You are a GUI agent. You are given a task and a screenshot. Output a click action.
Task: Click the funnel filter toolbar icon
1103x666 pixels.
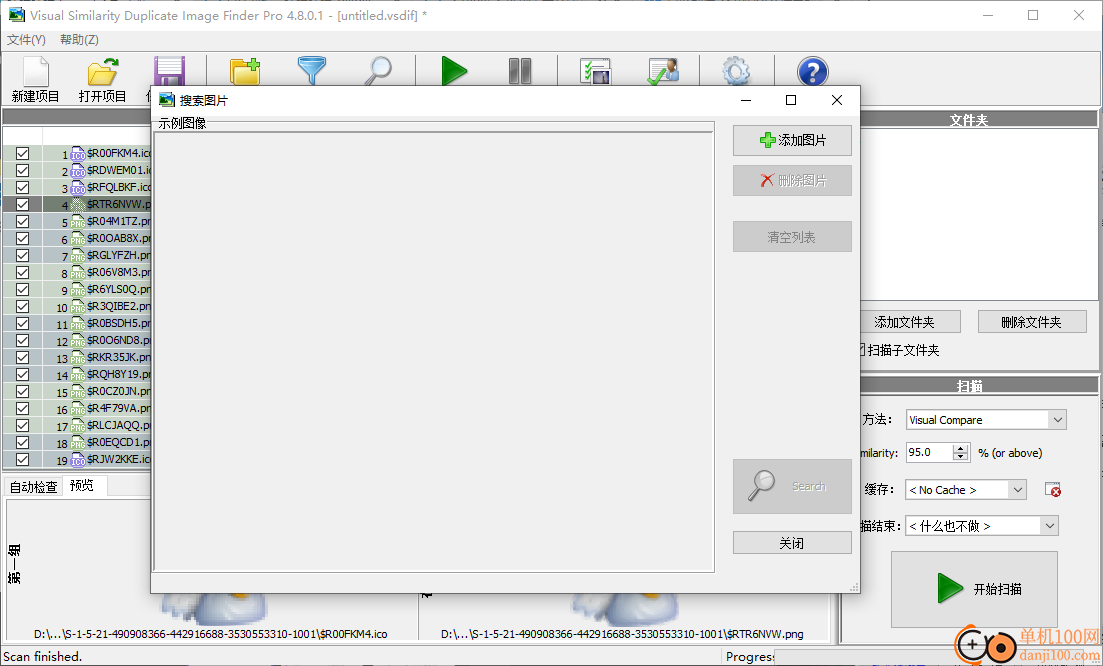[x=312, y=71]
